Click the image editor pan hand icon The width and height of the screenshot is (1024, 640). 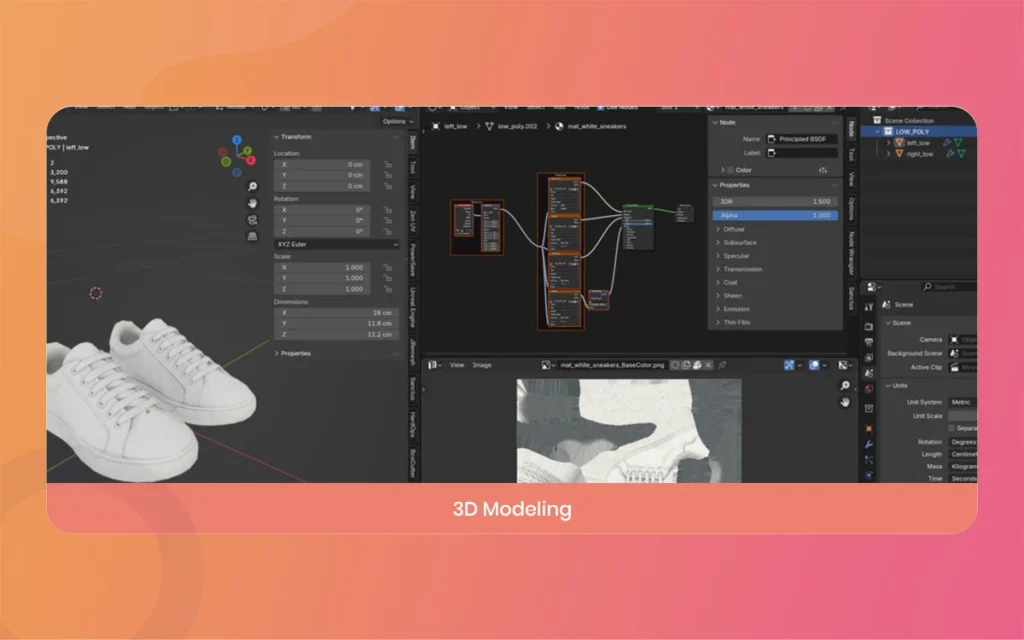click(x=845, y=402)
